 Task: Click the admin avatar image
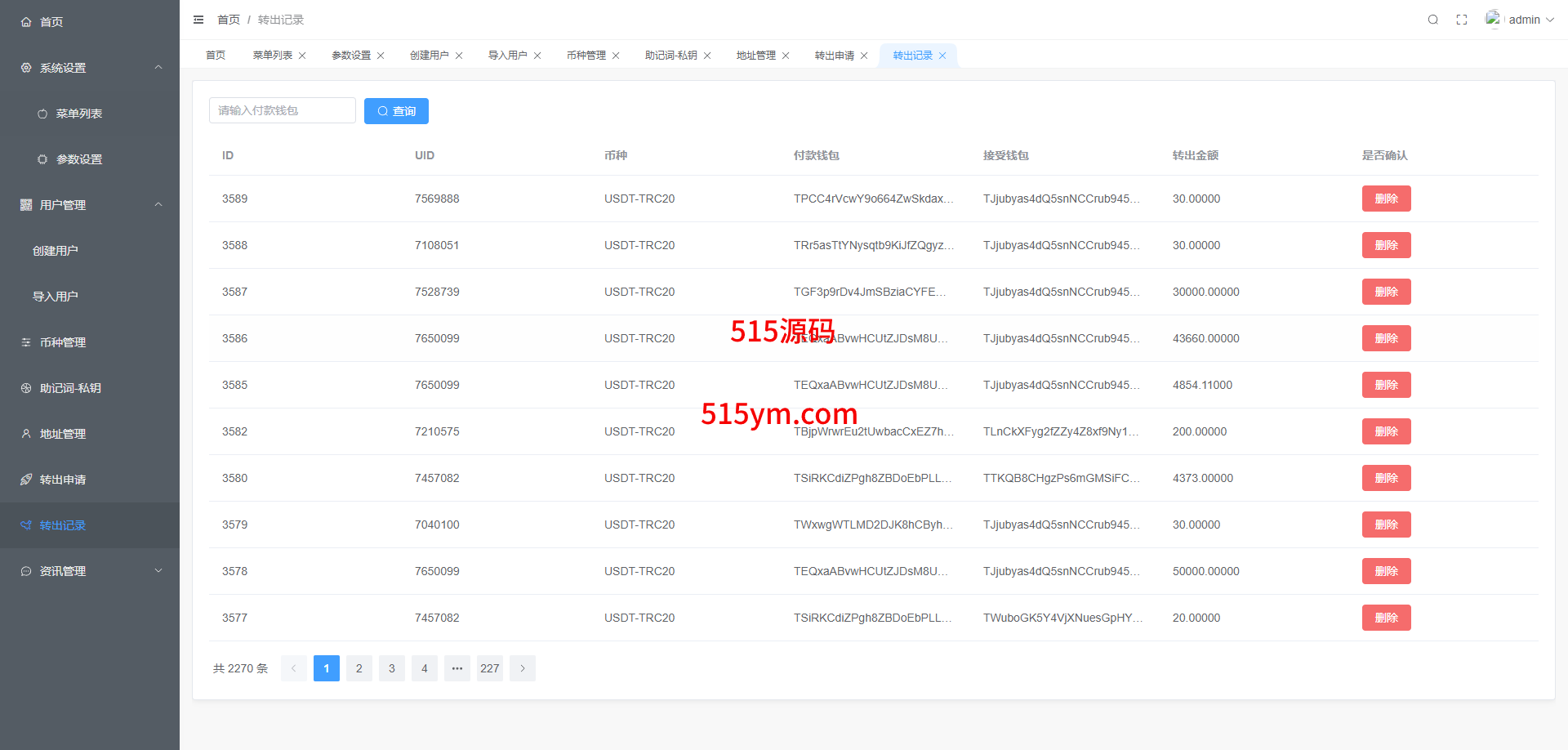tap(1493, 19)
